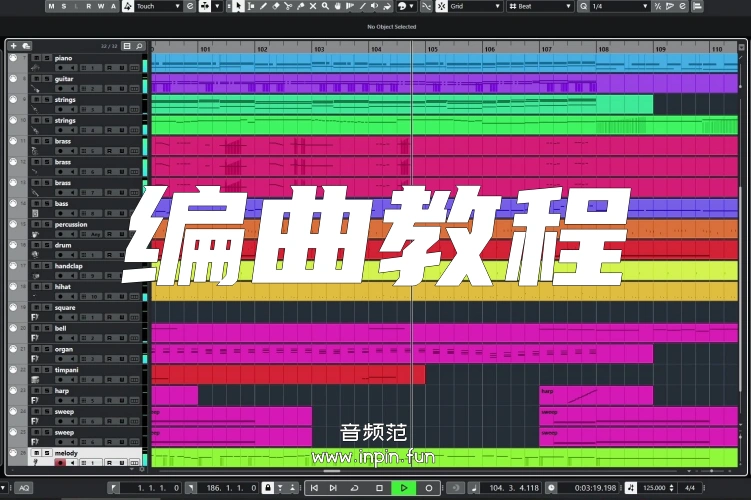Viewport: 751px width, 500px height.
Task: Select the Play speaker tool
Action: (x=375, y=6)
